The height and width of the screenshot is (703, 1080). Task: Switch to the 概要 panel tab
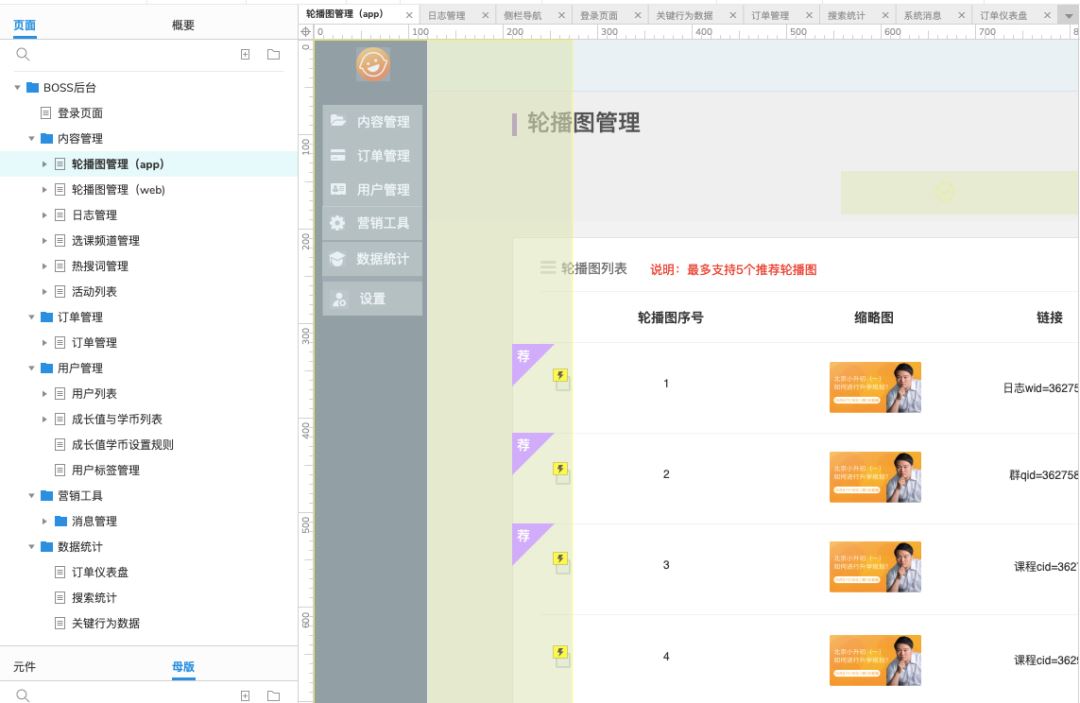[183, 25]
